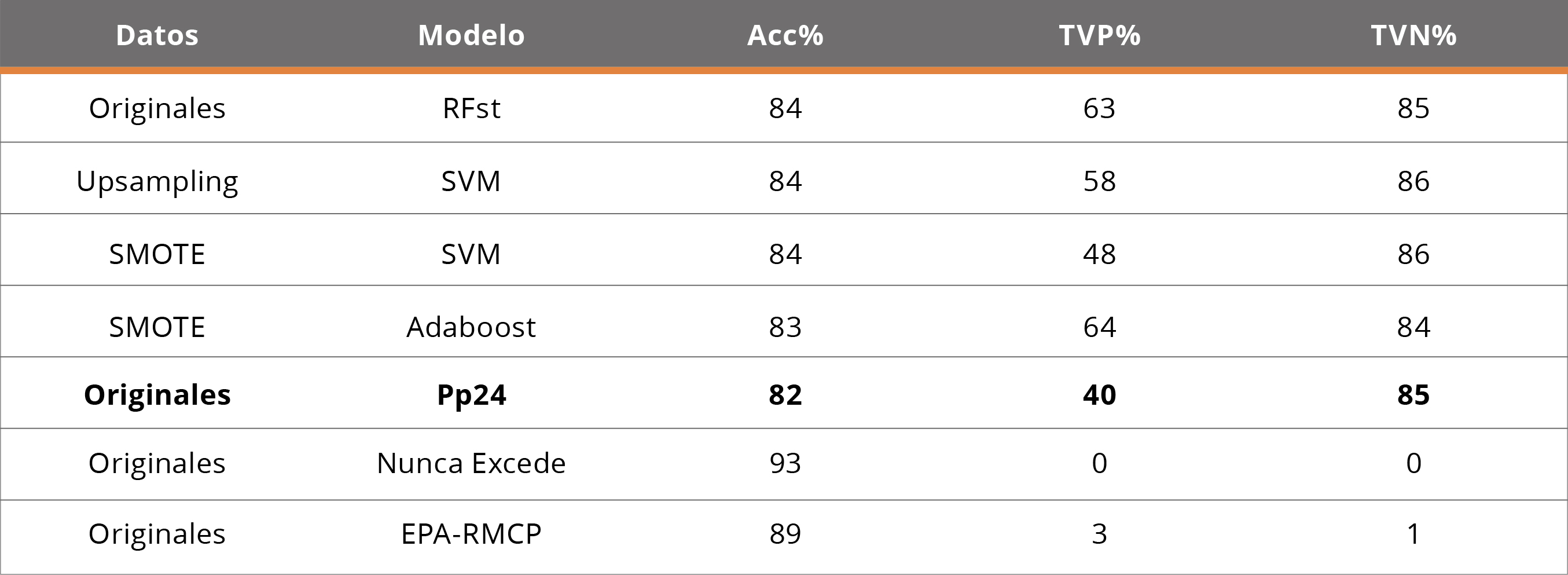Image resolution: width=1568 pixels, height=575 pixels.
Task: Click TVP% value 3 in EPA-RMCP row
Action: point(1099,533)
